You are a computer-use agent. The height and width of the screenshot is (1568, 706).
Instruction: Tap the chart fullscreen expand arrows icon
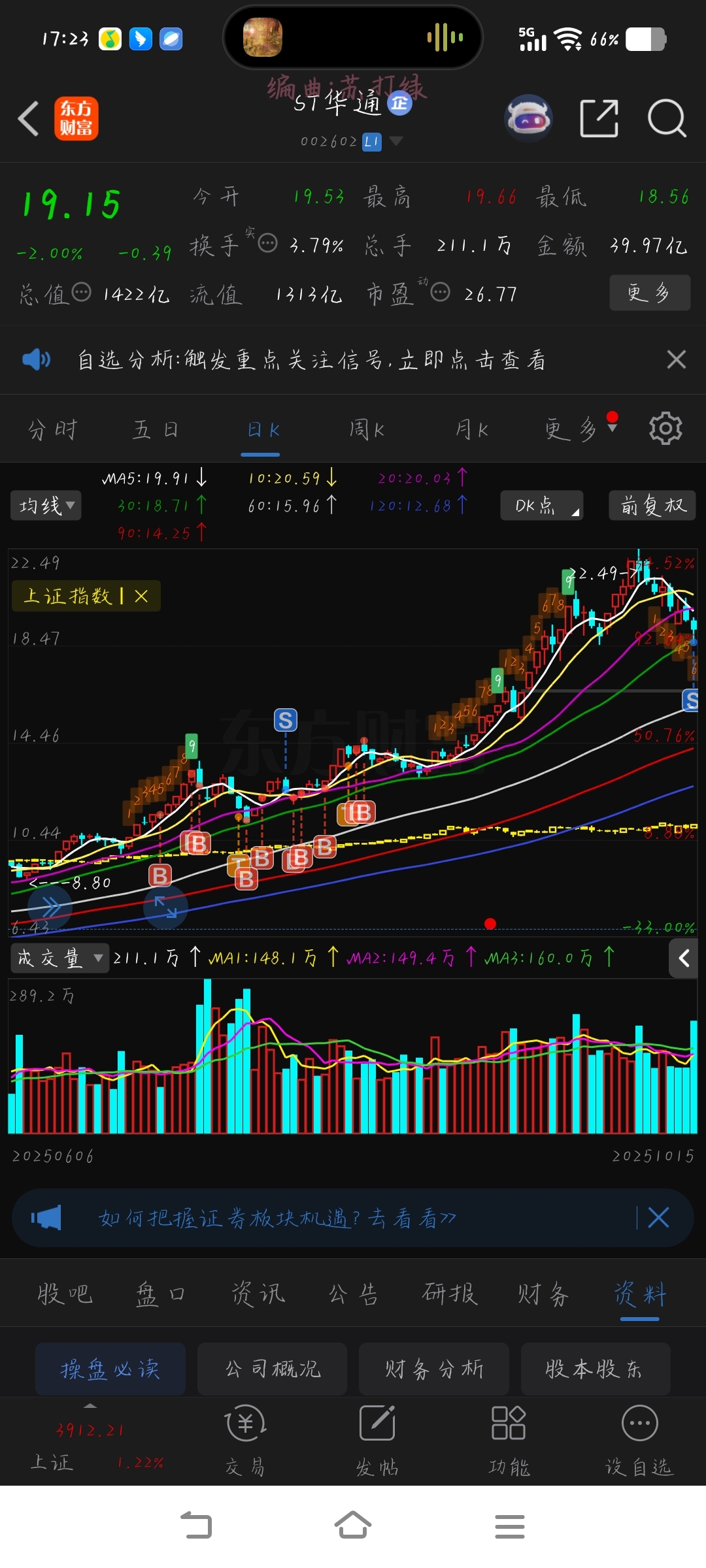[x=165, y=907]
